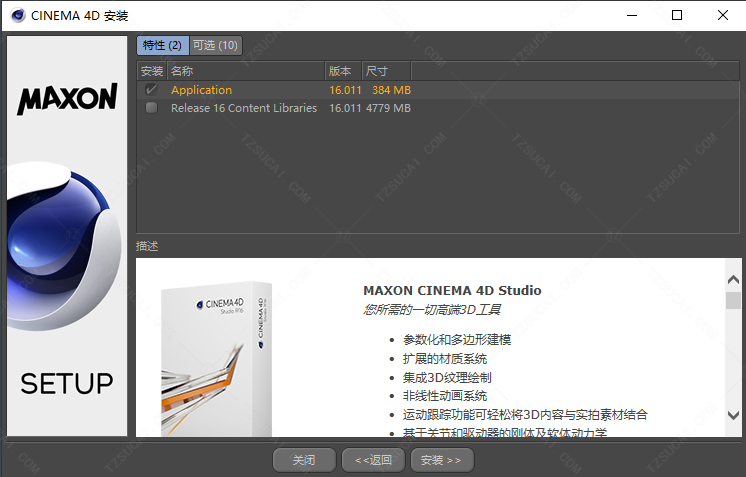Click the 关闭 button
This screenshot has height=477, width=746.
(304, 460)
